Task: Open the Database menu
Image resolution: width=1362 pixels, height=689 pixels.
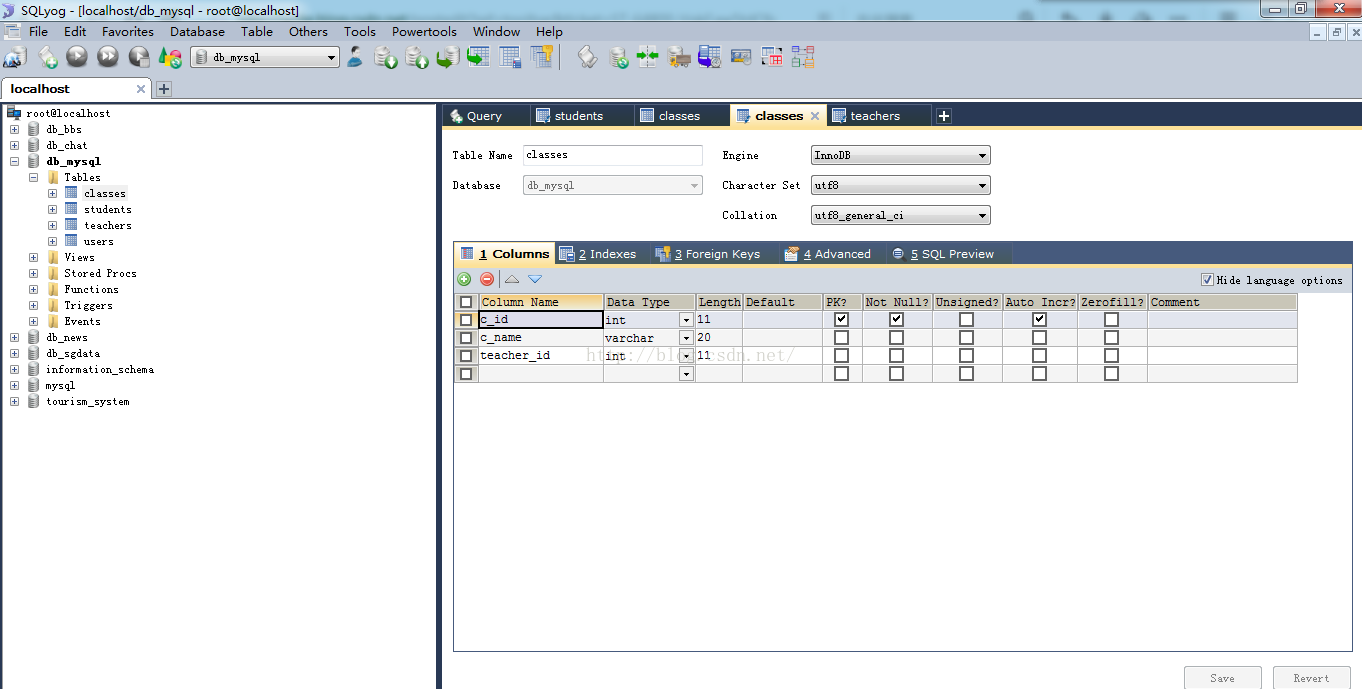Action: [197, 31]
